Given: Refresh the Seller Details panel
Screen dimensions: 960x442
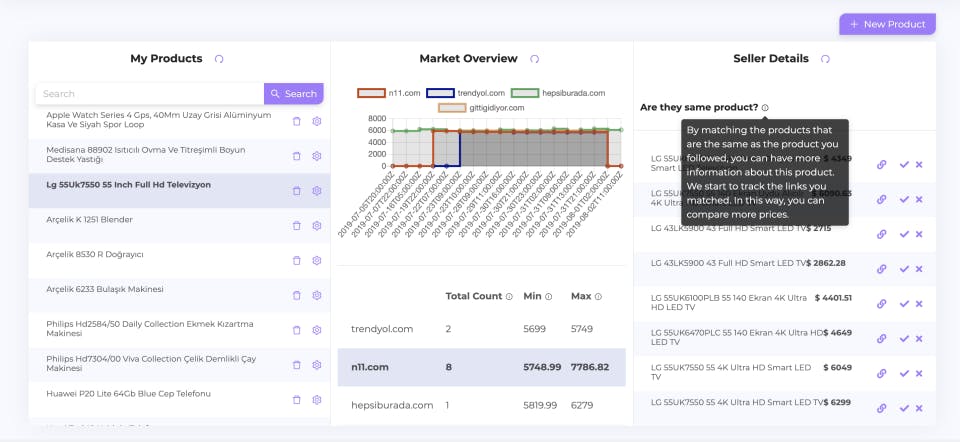Looking at the screenshot, I should point(825,59).
